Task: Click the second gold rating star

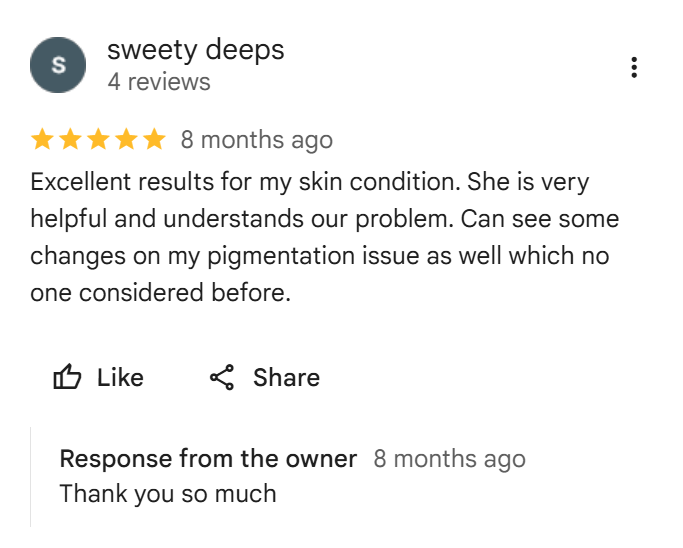Action: (70, 140)
